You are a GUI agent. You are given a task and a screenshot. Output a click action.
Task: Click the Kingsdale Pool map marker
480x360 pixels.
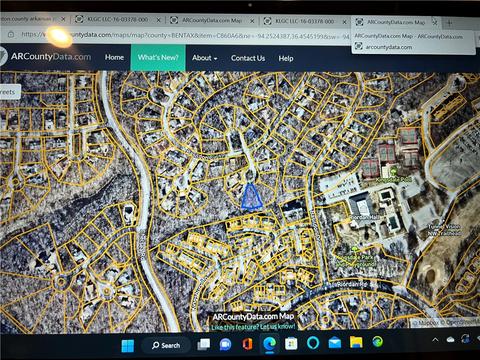[x=393, y=172]
